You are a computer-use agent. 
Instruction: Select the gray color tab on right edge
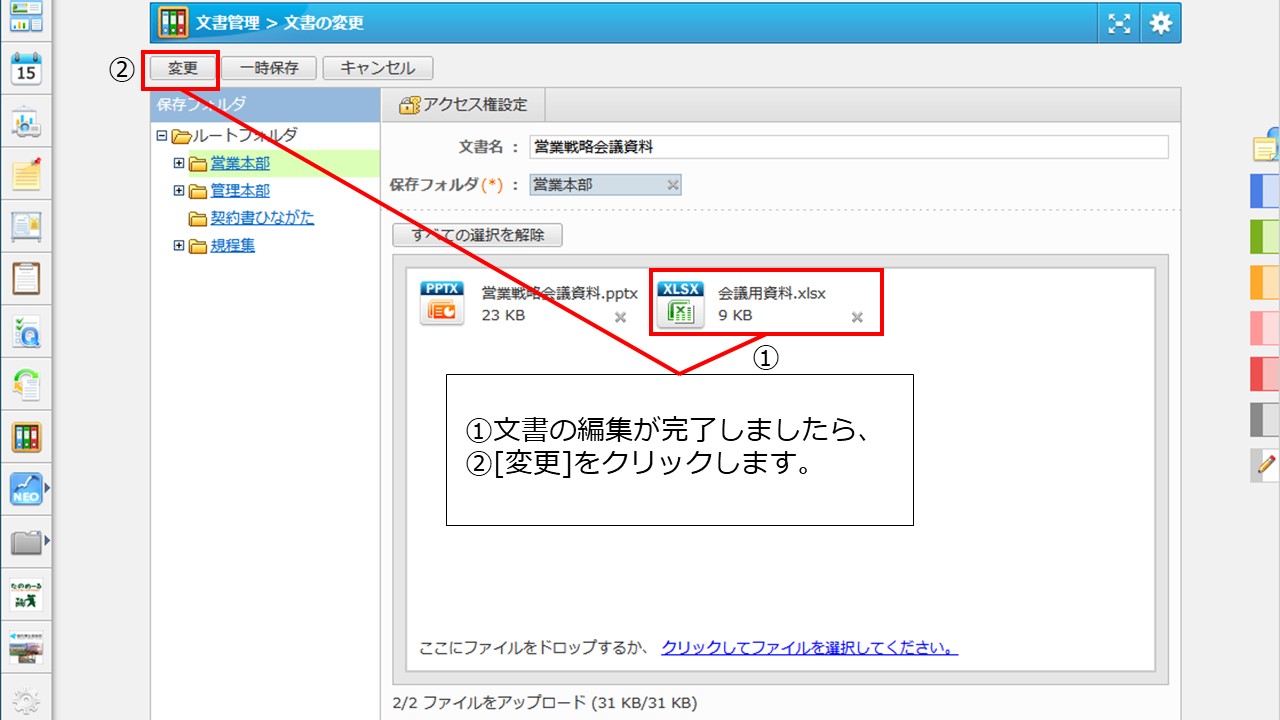point(1266,420)
